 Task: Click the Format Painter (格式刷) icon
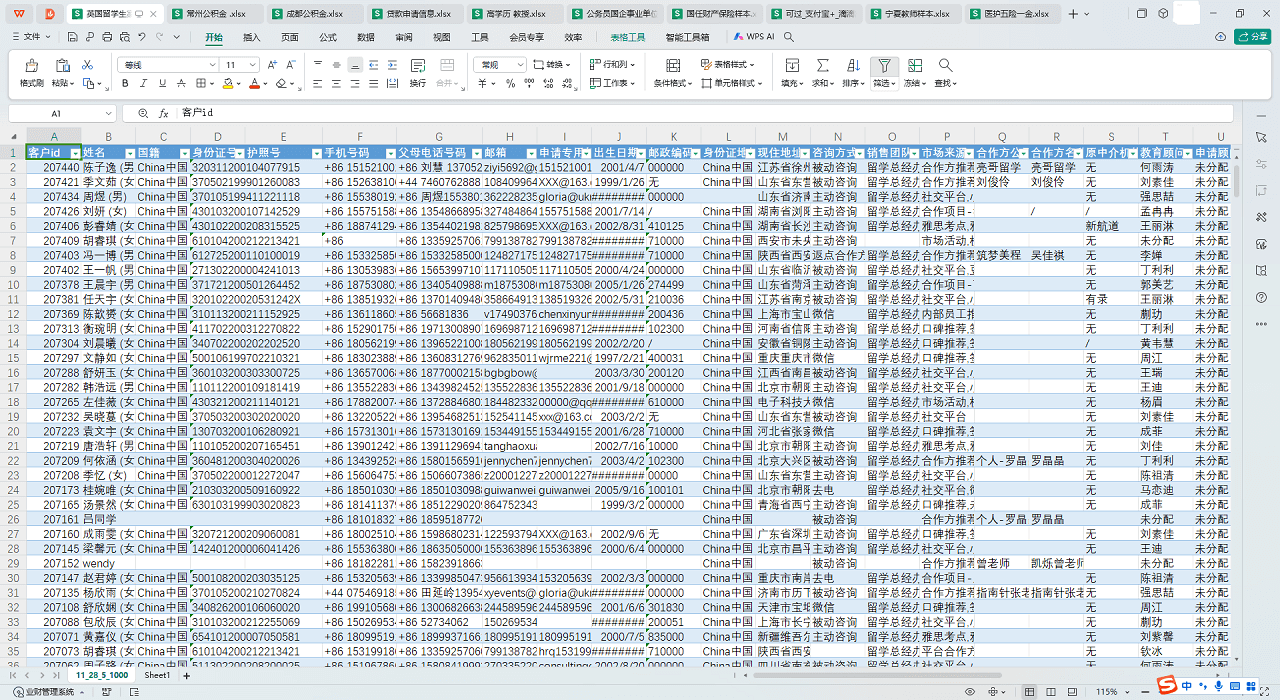tap(31, 66)
